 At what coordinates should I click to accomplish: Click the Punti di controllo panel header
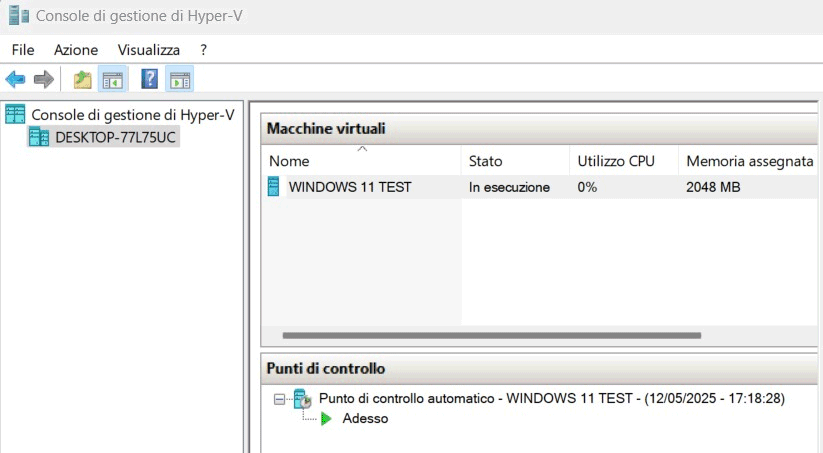point(540,368)
